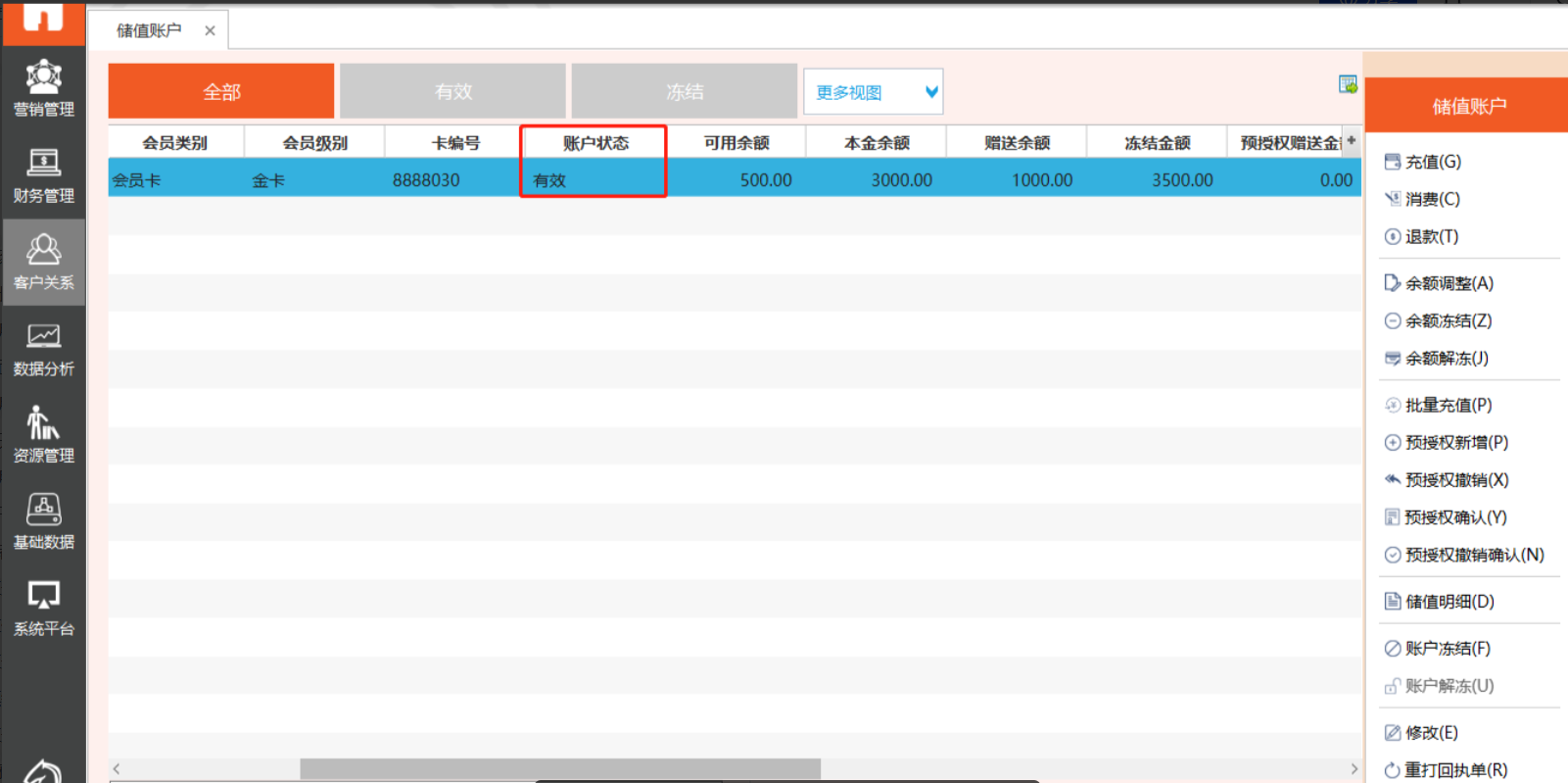1568x783 pixels.
Task: Select the member card row 8888030
Action: point(426,180)
